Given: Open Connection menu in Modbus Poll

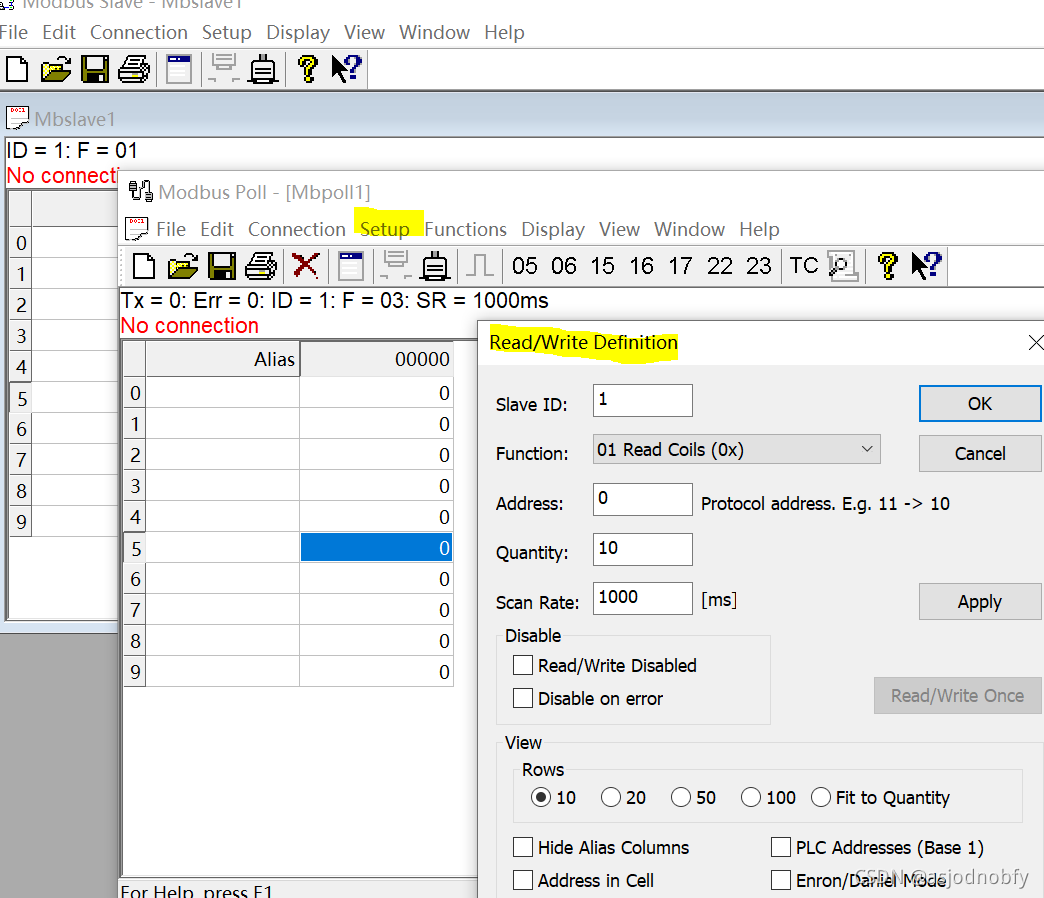Looking at the screenshot, I should pos(296,229).
